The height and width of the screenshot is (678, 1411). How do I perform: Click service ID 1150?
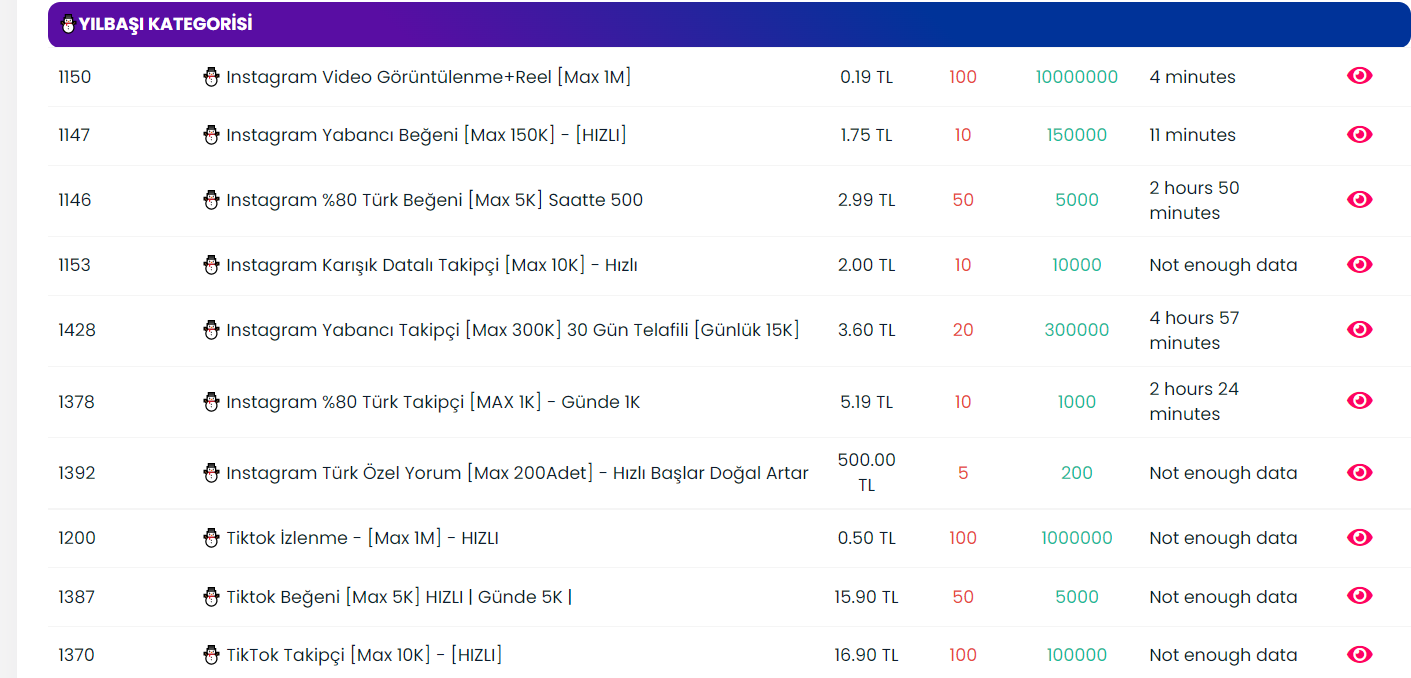click(x=75, y=77)
